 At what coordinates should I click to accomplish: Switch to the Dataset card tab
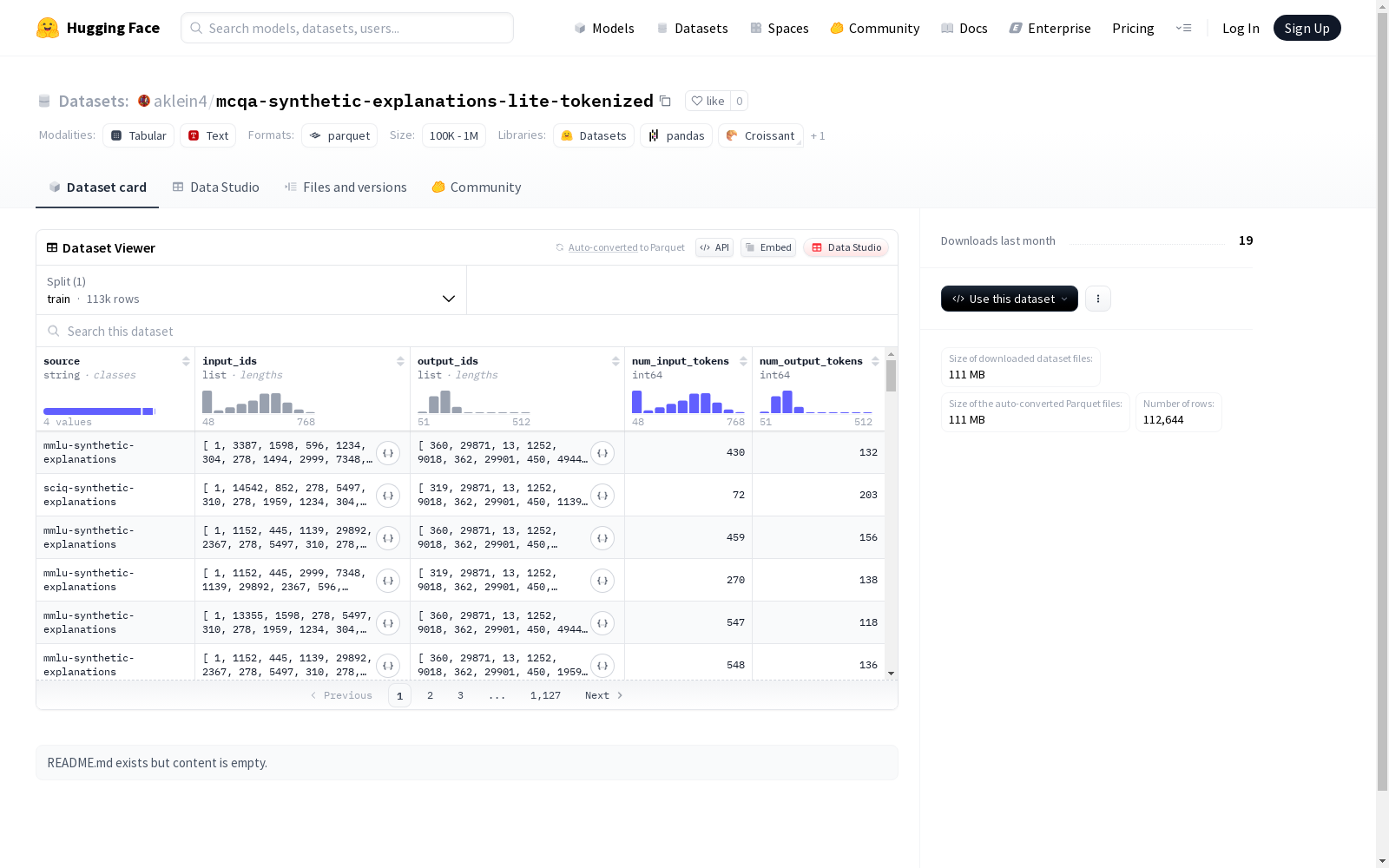97,187
